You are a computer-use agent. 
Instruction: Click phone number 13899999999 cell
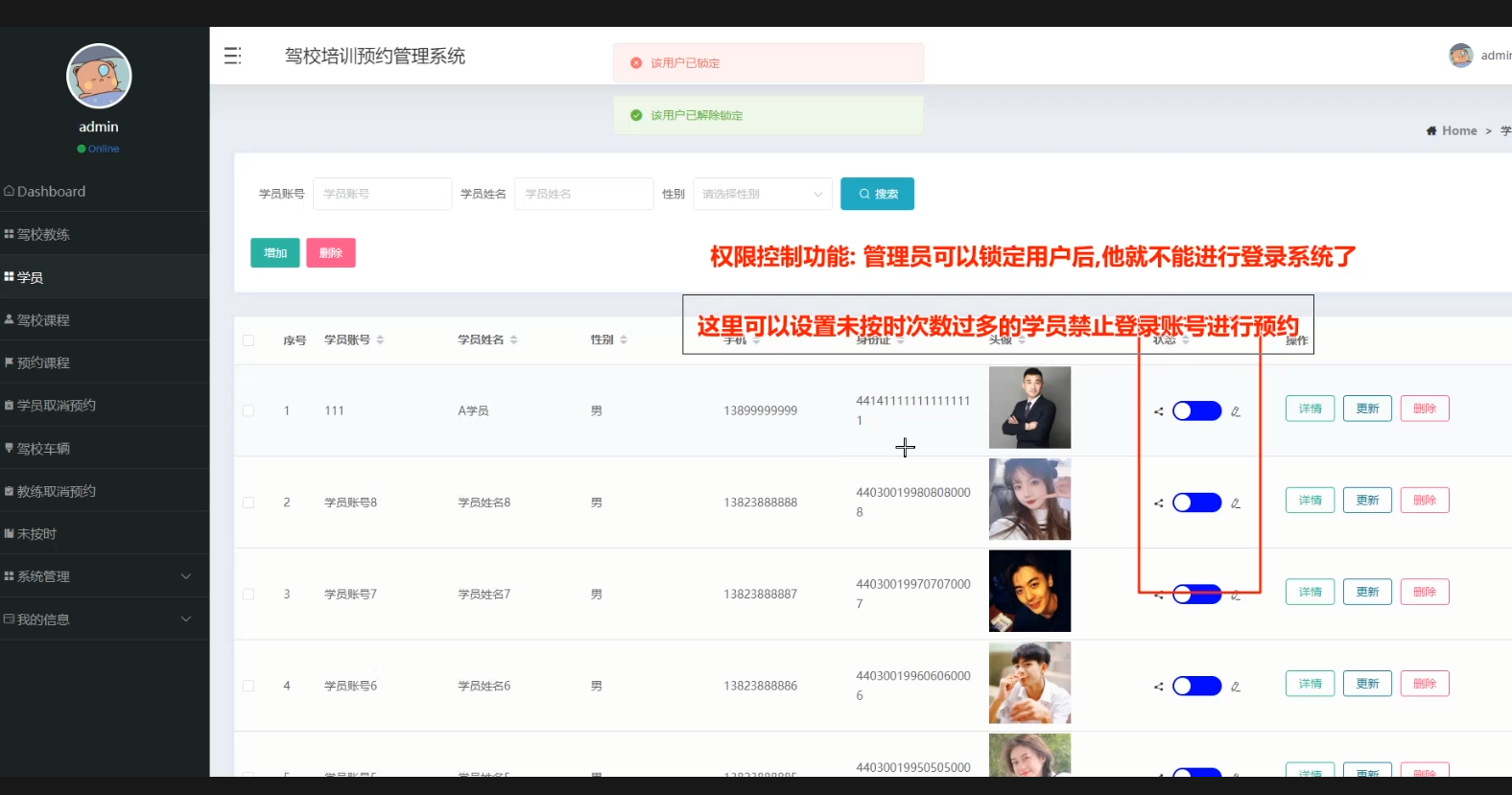pos(760,410)
